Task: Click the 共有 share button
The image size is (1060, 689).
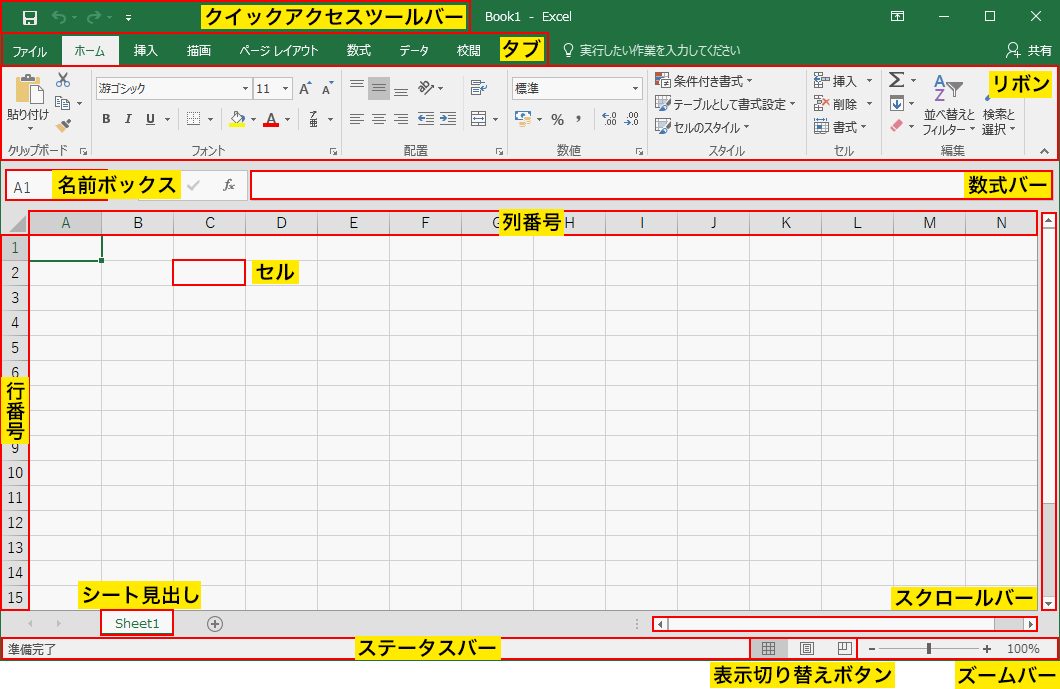Action: pyautogui.click(x=1028, y=50)
